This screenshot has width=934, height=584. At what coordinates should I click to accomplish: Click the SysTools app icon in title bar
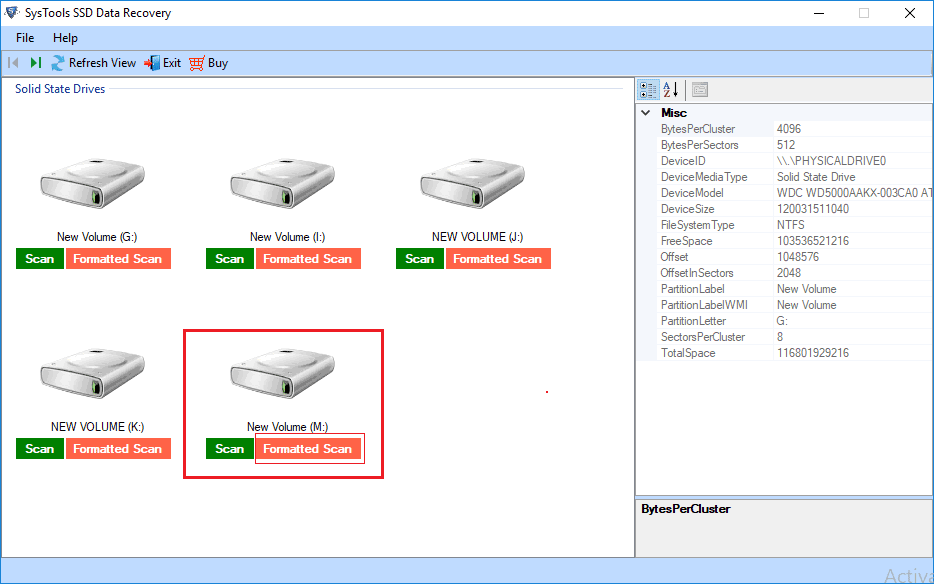pyautogui.click(x=12, y=13)
